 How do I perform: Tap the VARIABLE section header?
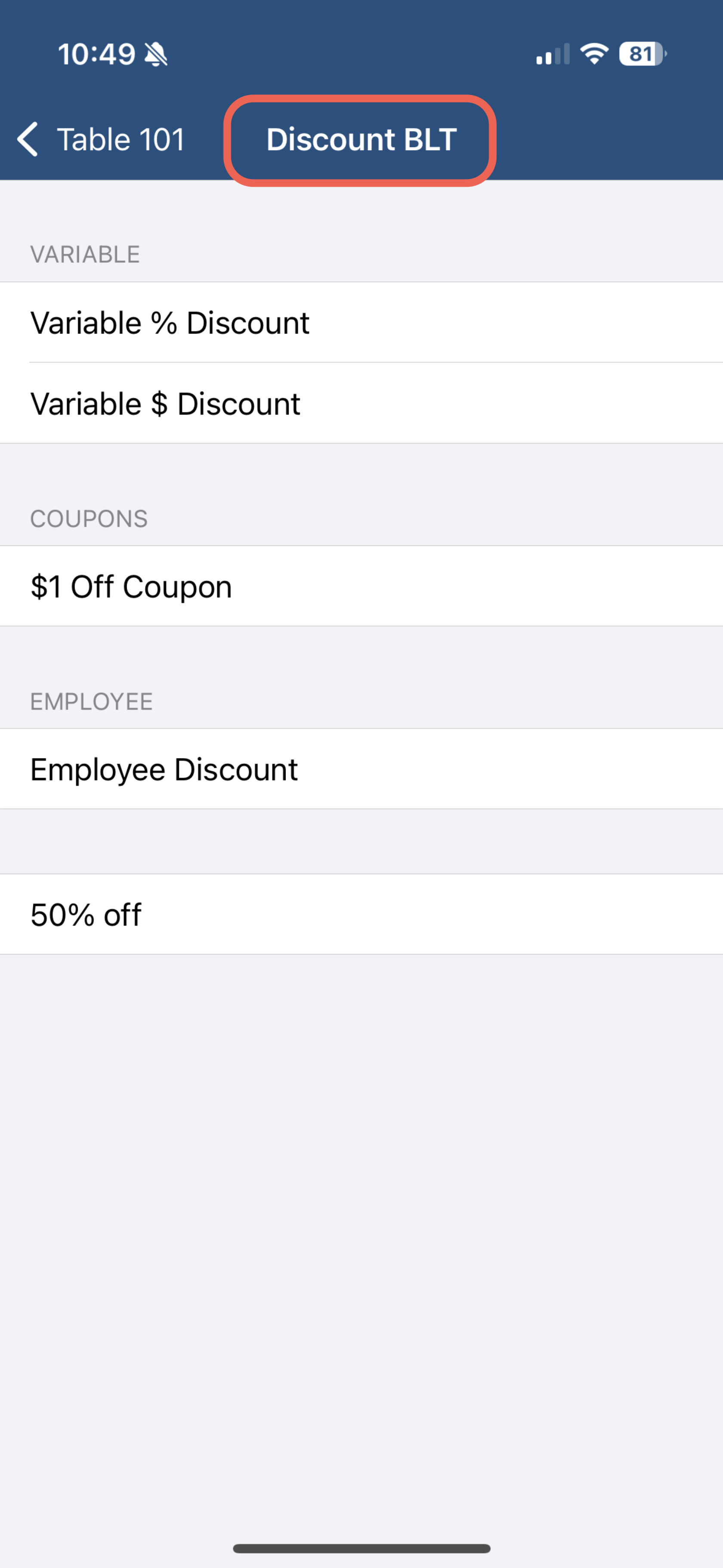[x=85, y=254]
